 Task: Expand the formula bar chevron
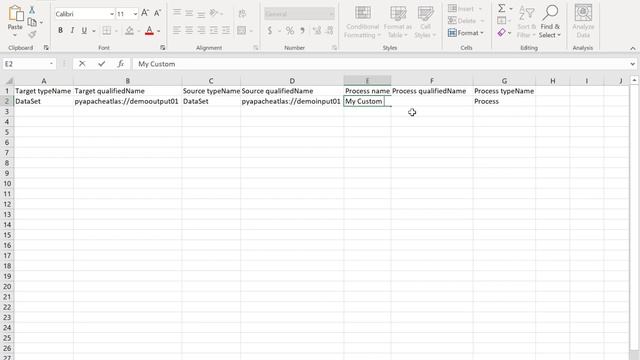coord(632,64)
